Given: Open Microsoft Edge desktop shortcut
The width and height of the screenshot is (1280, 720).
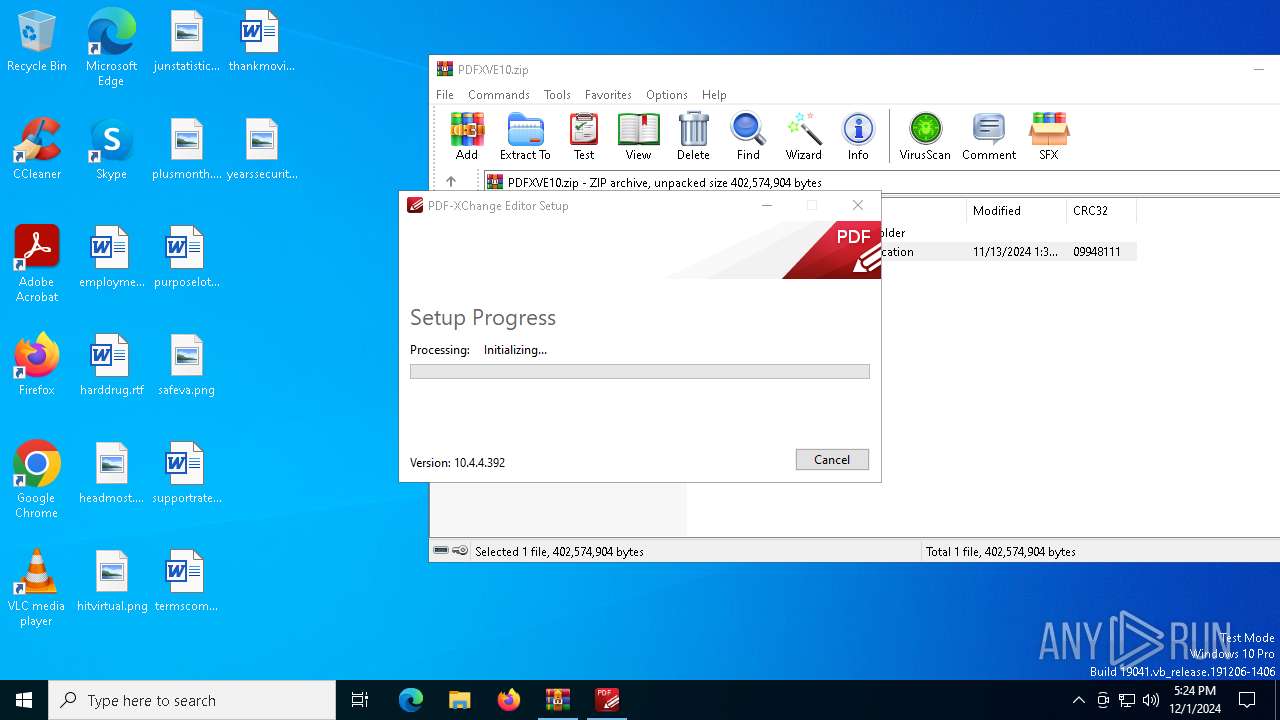Looking at the screenshot, I should 111,48.
